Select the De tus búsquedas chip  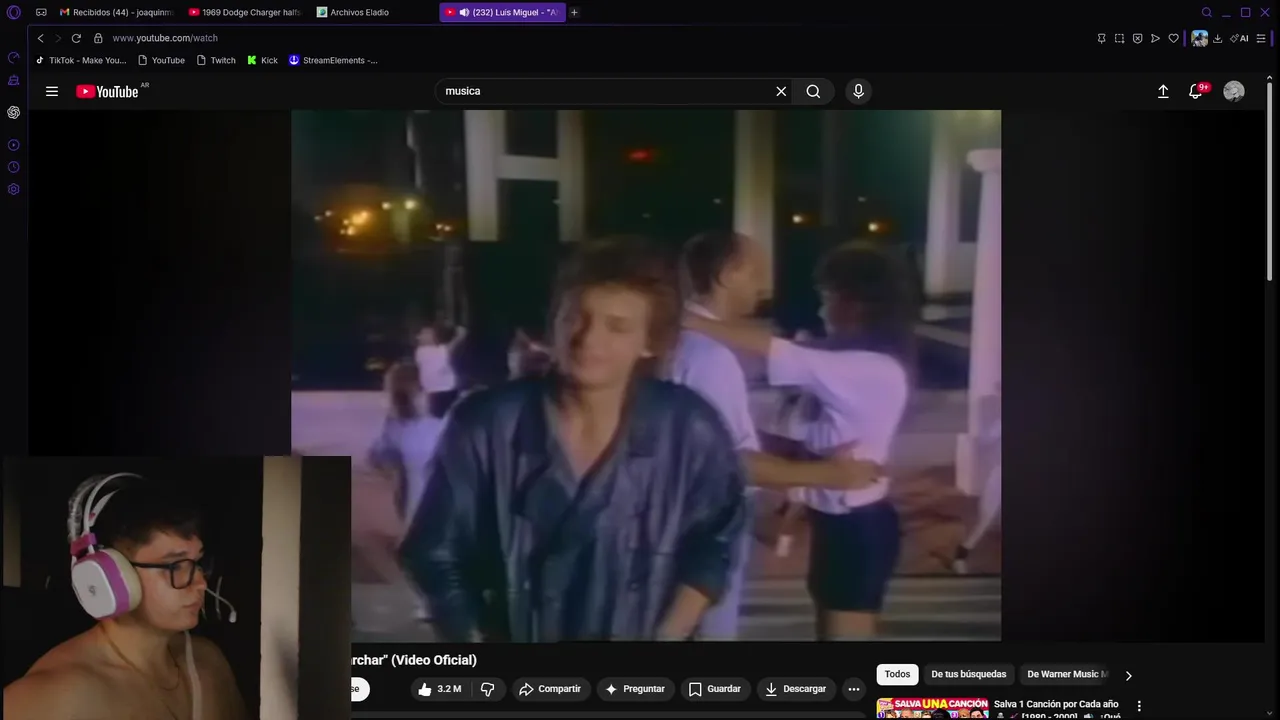click(x=969, y=674)
